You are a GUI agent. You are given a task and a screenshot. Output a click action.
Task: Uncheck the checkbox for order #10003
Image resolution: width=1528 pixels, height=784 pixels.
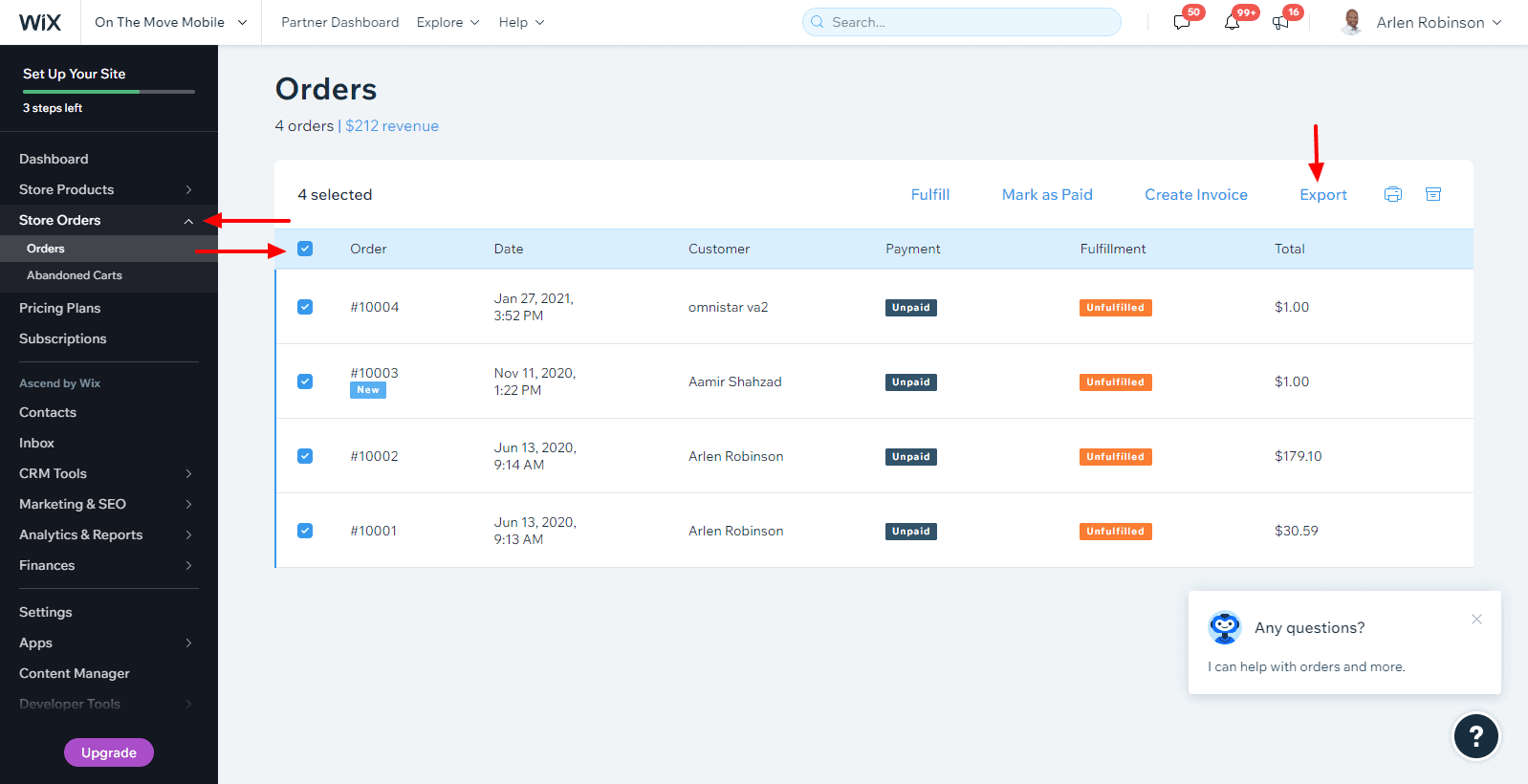[x=305, y=381]
